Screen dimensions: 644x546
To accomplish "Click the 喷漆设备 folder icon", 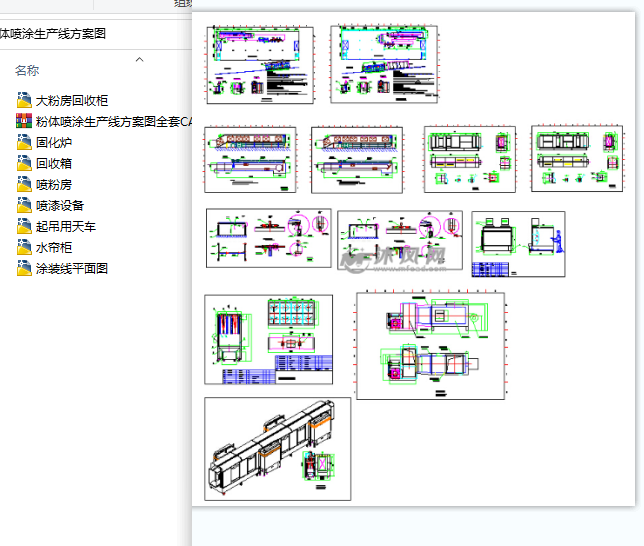I will pyautogui.click(x=24, y=205).
